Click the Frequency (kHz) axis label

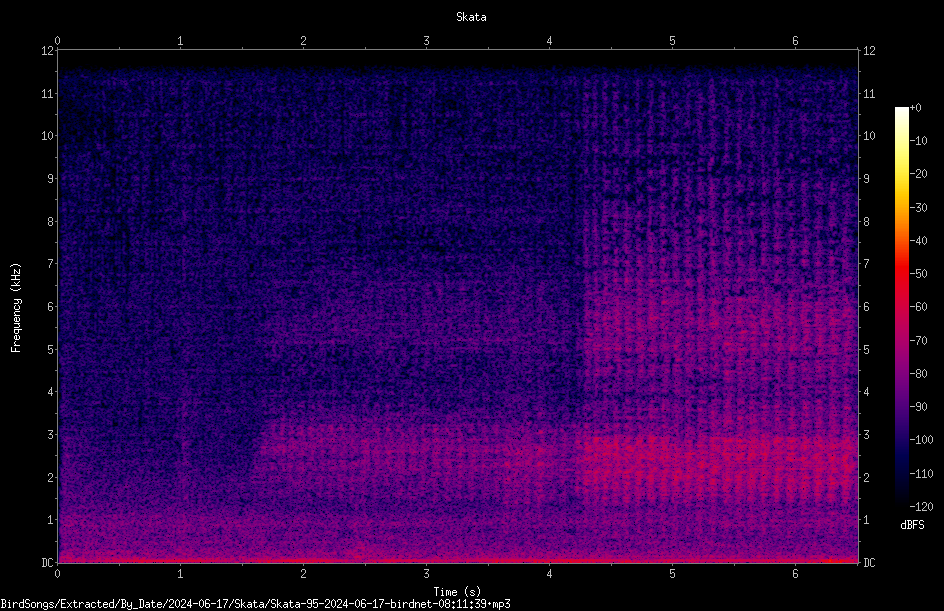point(16,308)
